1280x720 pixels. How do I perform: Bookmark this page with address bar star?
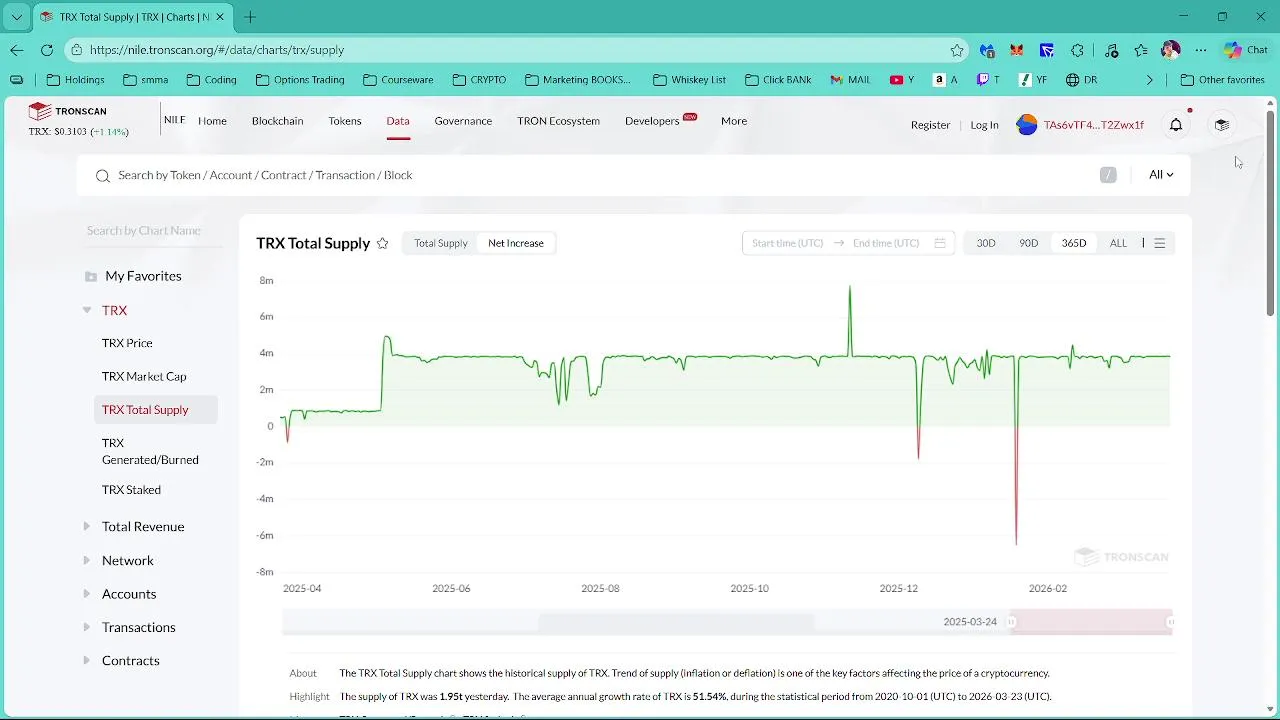pyautogui.click(x=957, y=50)
